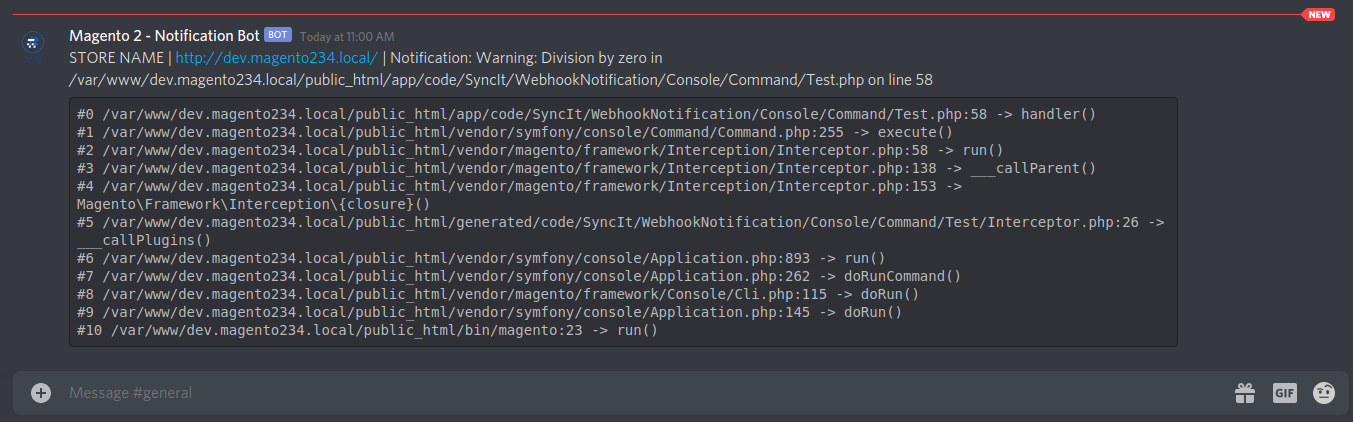Click stack trace line #10 bin/magento:23
This screenshot has width=1353, height=422.
(367, 330)
